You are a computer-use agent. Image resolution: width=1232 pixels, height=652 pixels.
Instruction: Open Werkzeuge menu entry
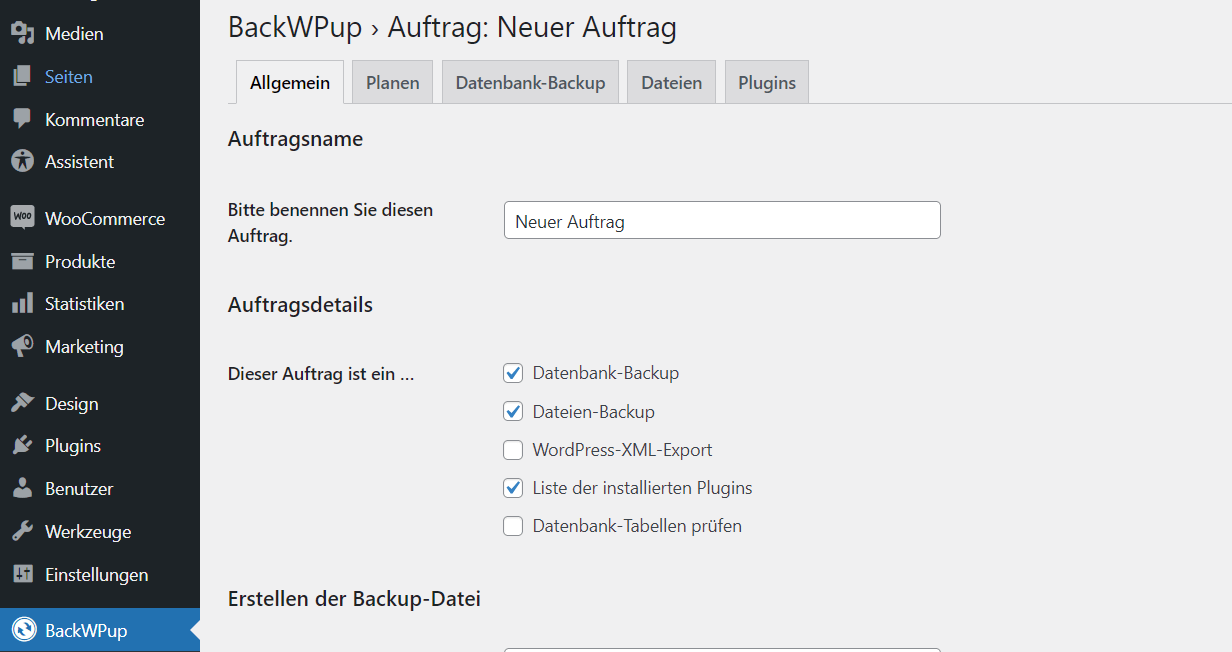coord(100,531)
